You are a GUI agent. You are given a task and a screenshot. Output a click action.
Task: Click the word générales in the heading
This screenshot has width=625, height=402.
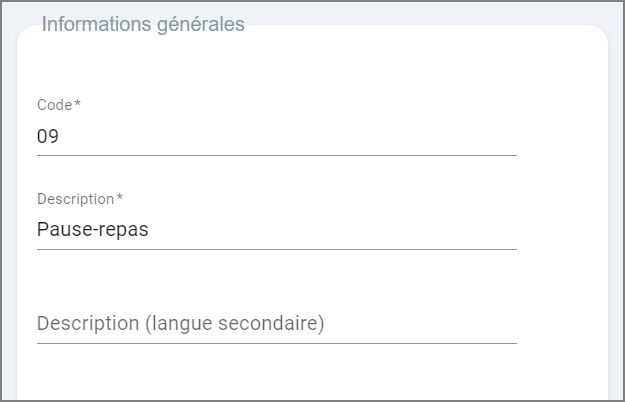pos(200,25)
